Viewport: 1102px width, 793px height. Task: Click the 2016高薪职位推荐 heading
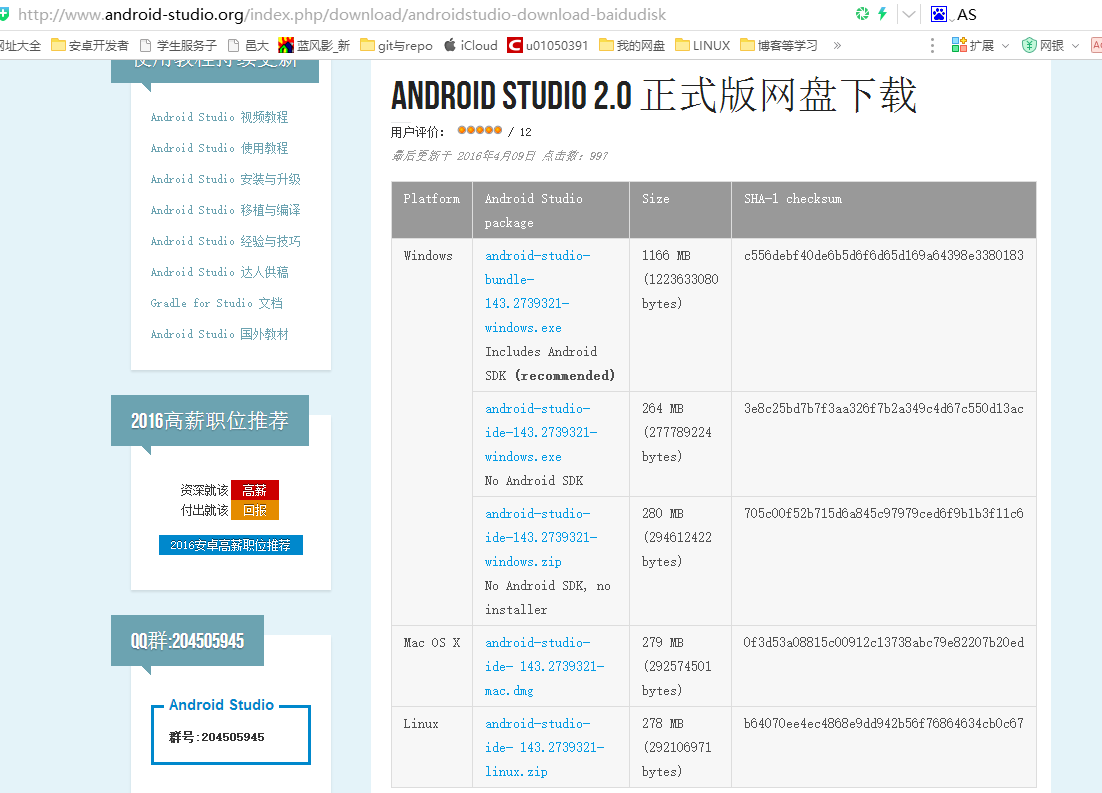209,420
